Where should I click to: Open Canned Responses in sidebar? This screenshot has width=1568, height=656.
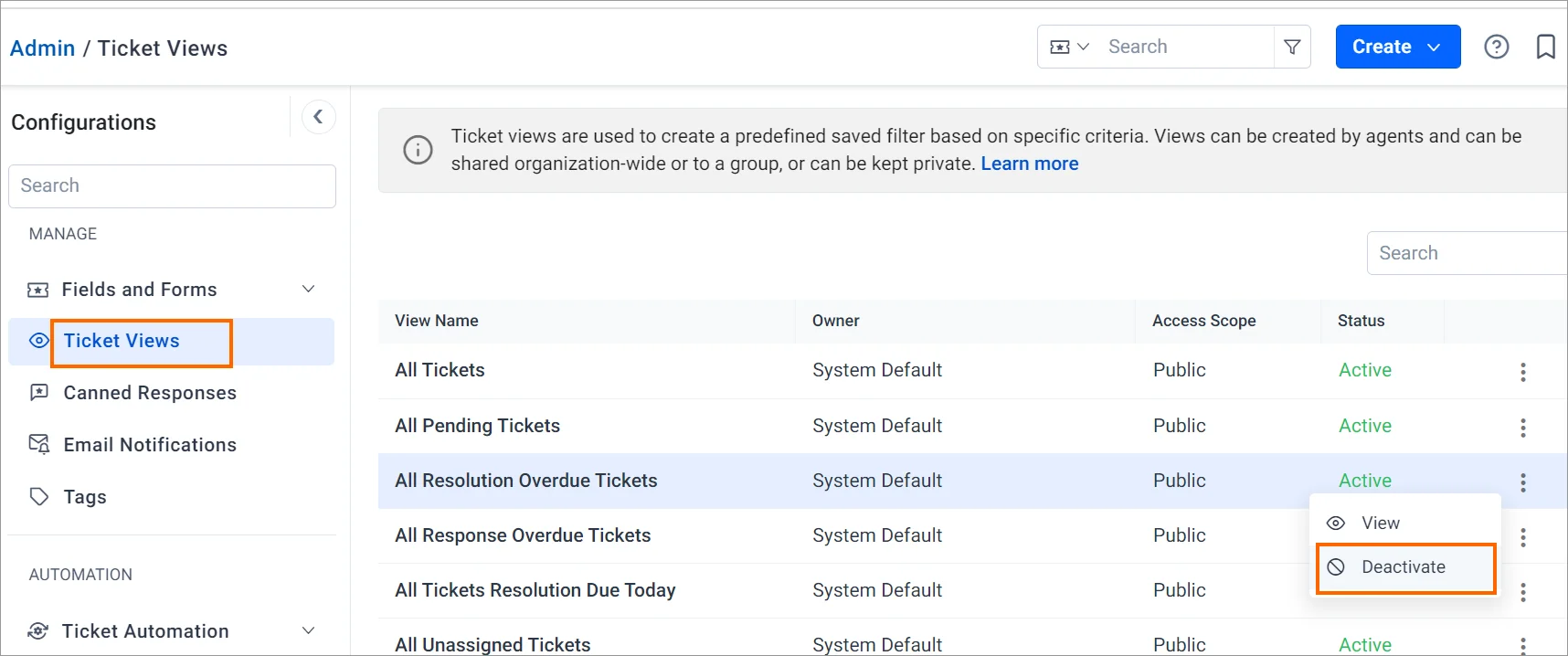149,393
